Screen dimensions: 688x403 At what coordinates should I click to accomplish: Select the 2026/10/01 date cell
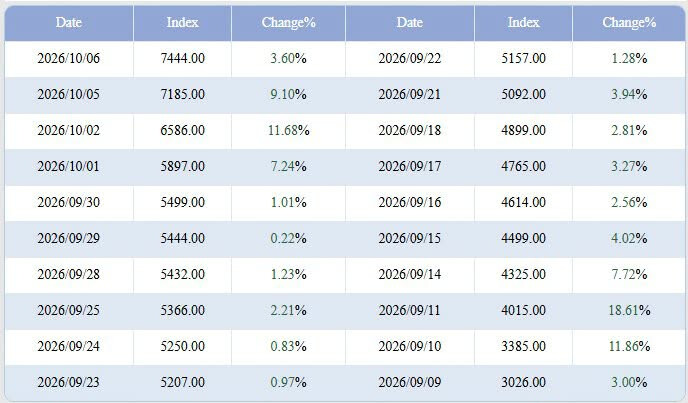pos(69,166)
